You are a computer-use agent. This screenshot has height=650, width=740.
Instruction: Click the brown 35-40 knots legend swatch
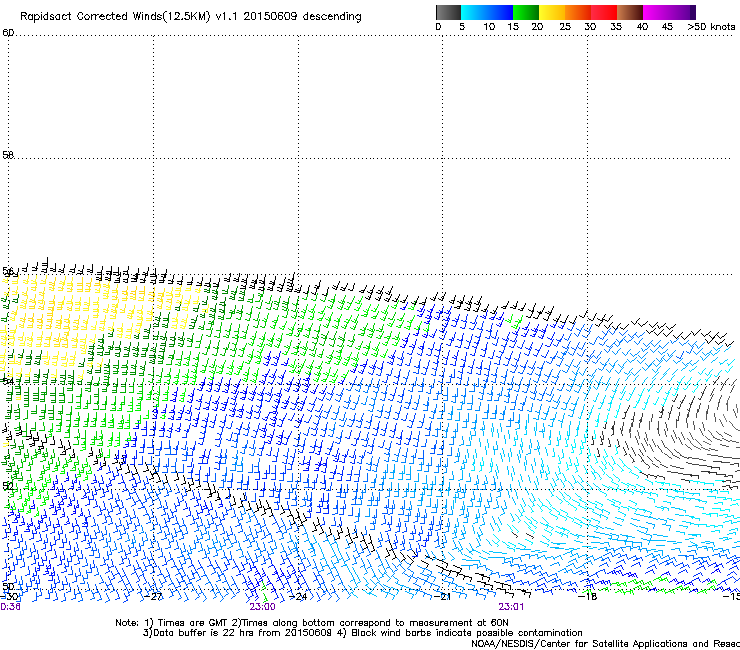(630, 12)
